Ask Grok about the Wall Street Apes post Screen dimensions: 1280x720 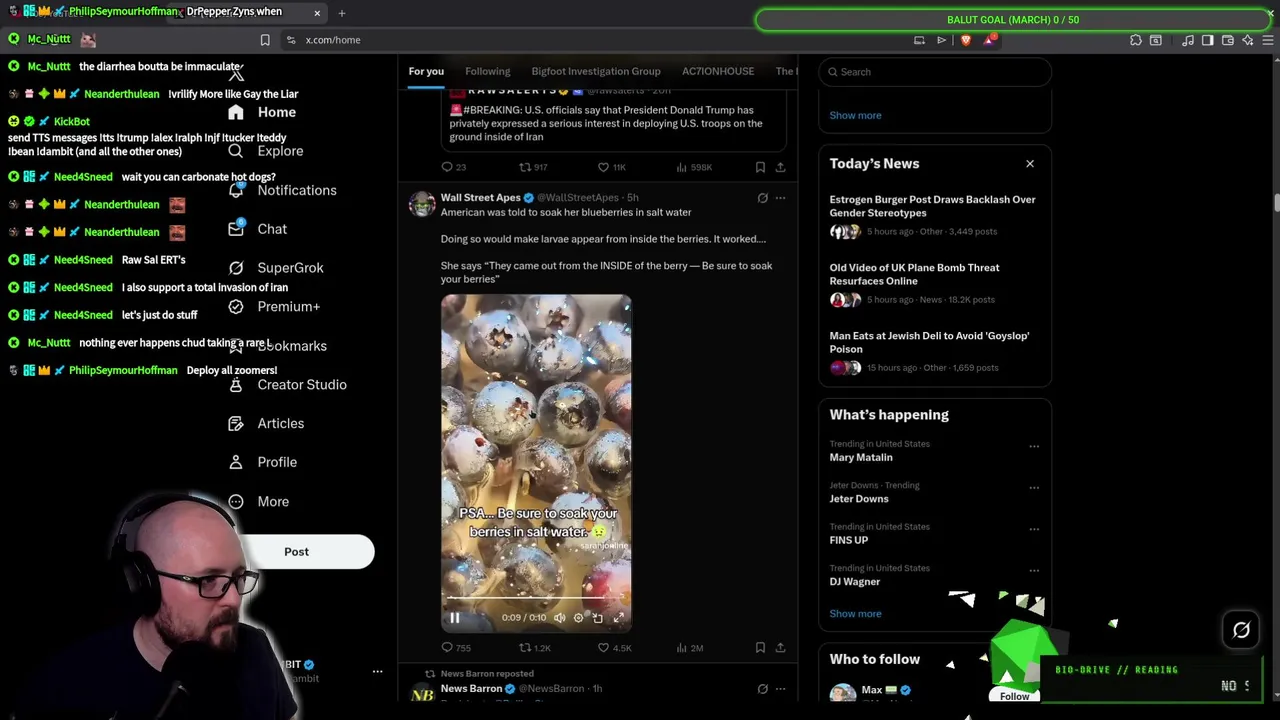coord(762,198)
